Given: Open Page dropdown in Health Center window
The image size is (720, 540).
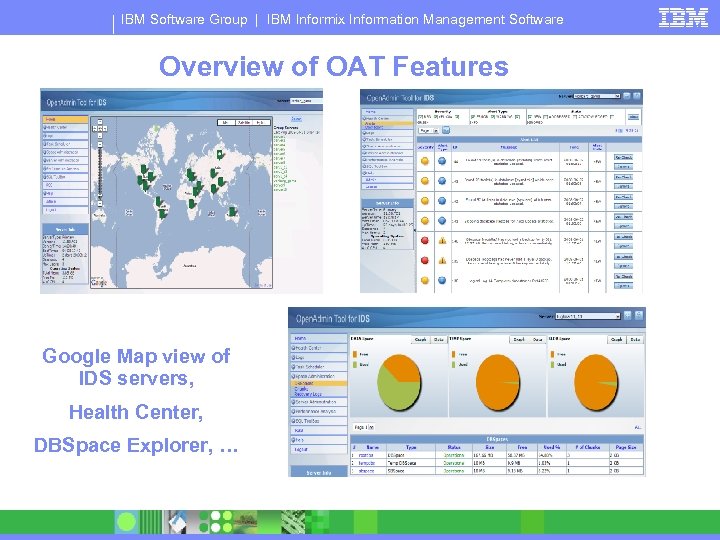Looking at the screenshot, I should click(x=429, y=130).
